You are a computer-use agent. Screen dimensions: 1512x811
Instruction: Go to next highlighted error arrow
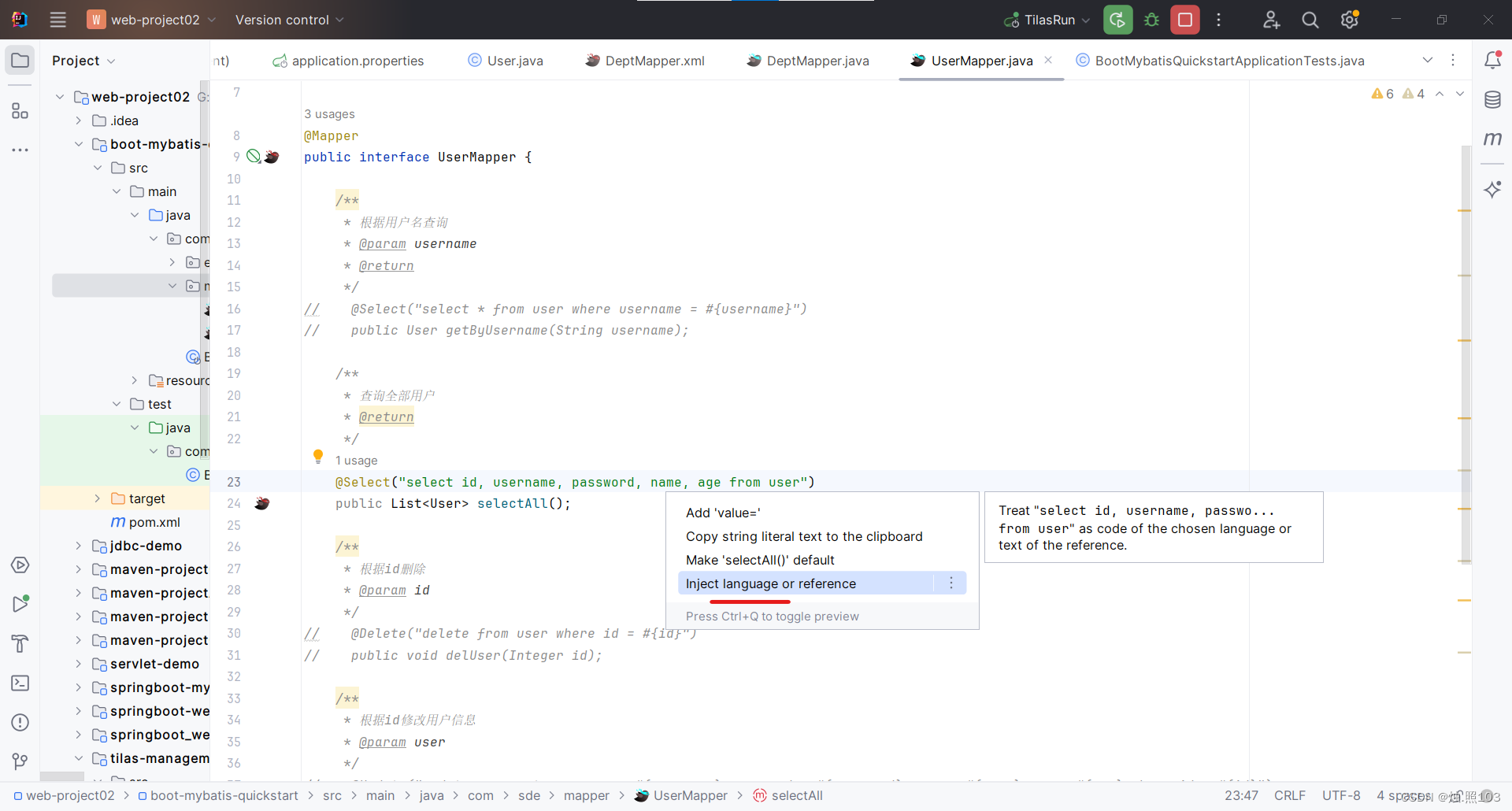[1460, 94]
